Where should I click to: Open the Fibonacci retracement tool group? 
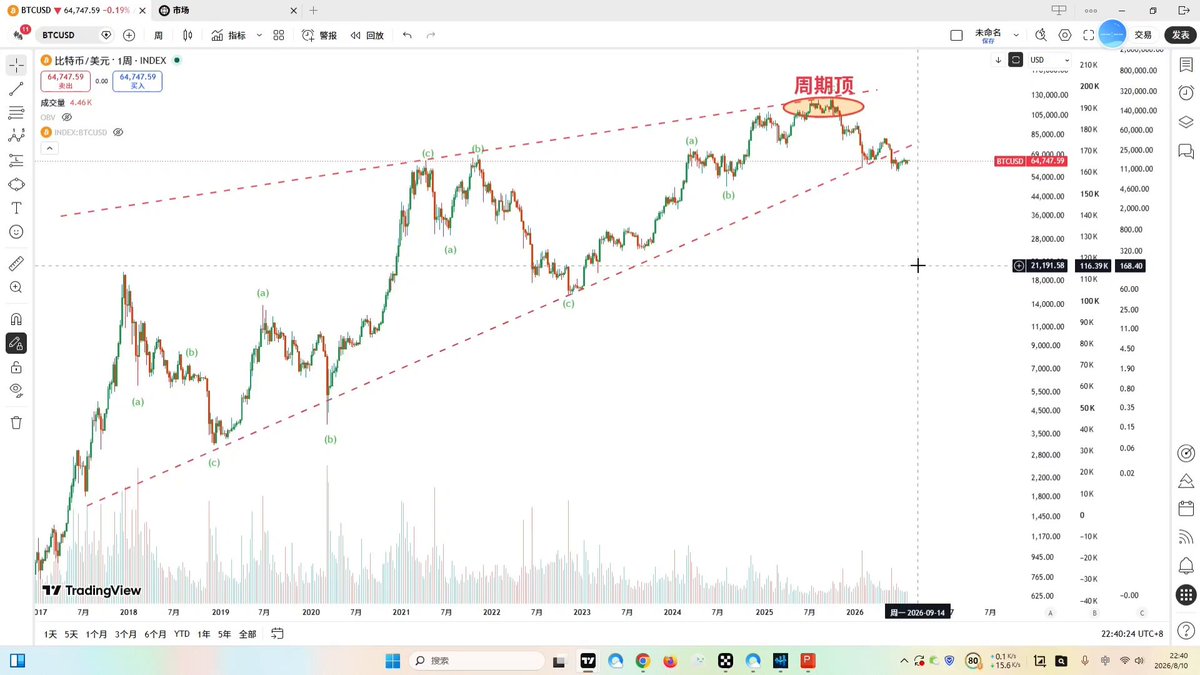[16, 112]
